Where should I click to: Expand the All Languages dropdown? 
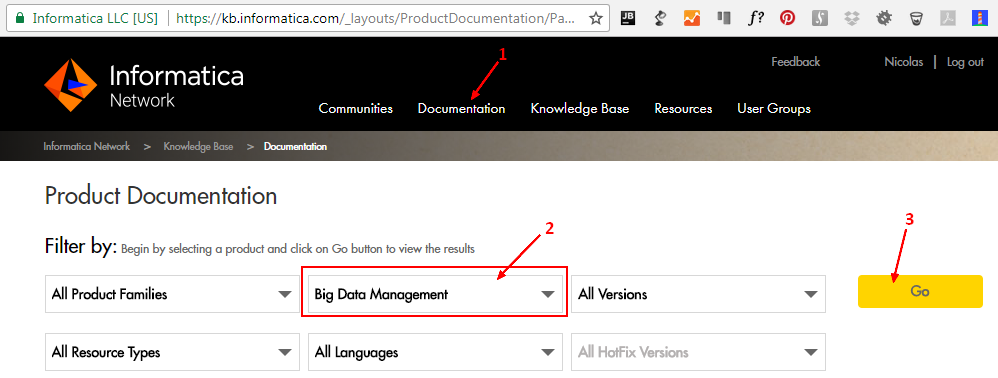point(435,352)
